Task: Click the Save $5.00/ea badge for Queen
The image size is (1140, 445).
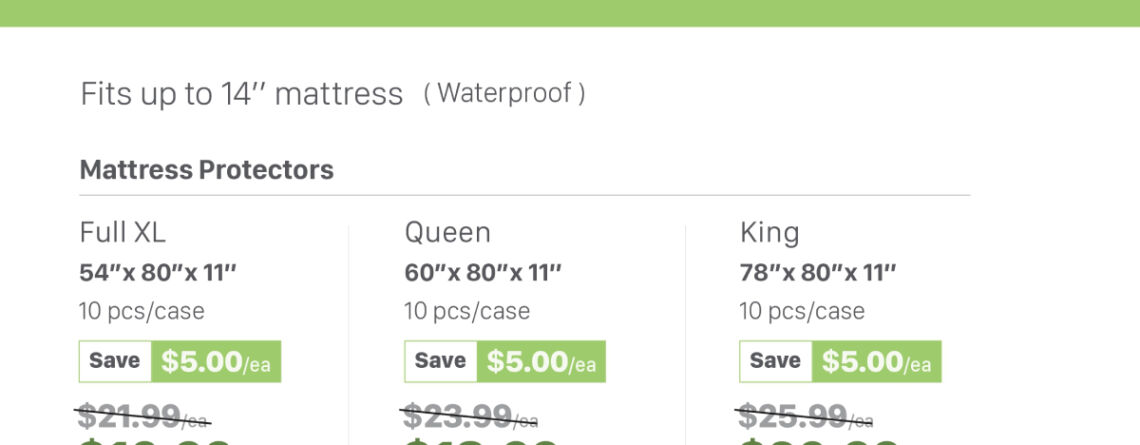Action: point(505,361)
